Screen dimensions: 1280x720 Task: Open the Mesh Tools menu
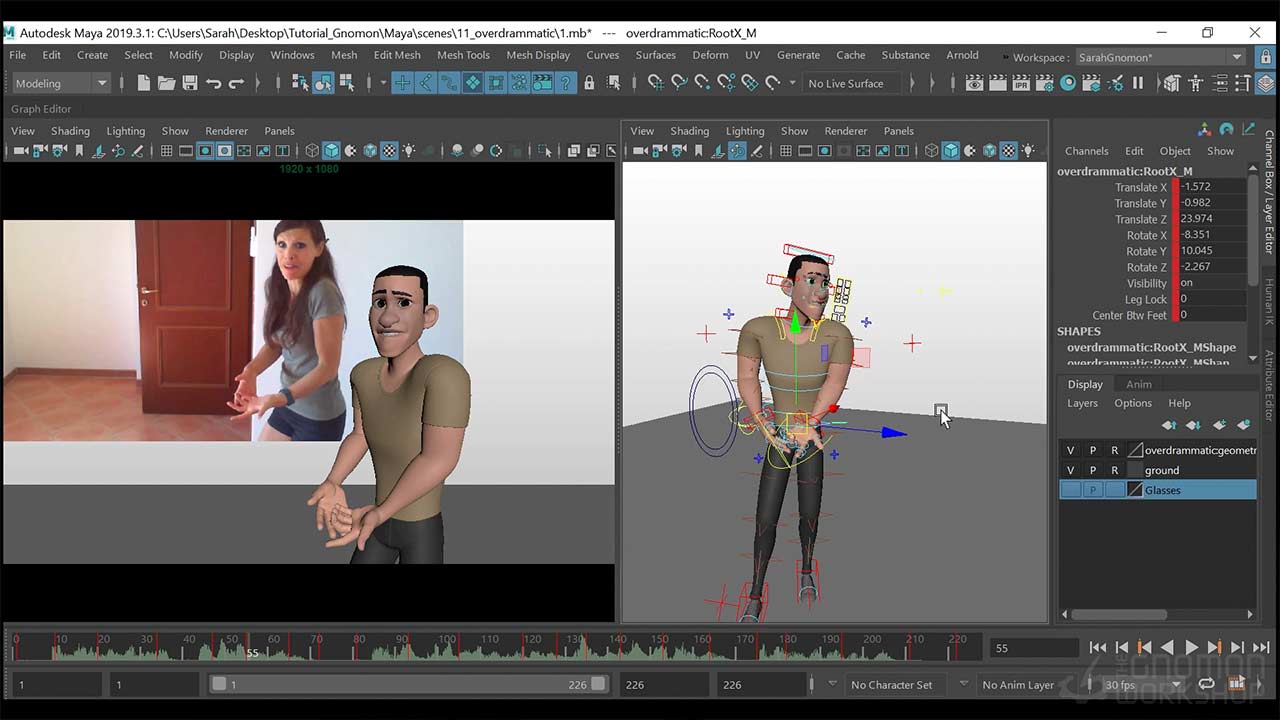[463, 55]
